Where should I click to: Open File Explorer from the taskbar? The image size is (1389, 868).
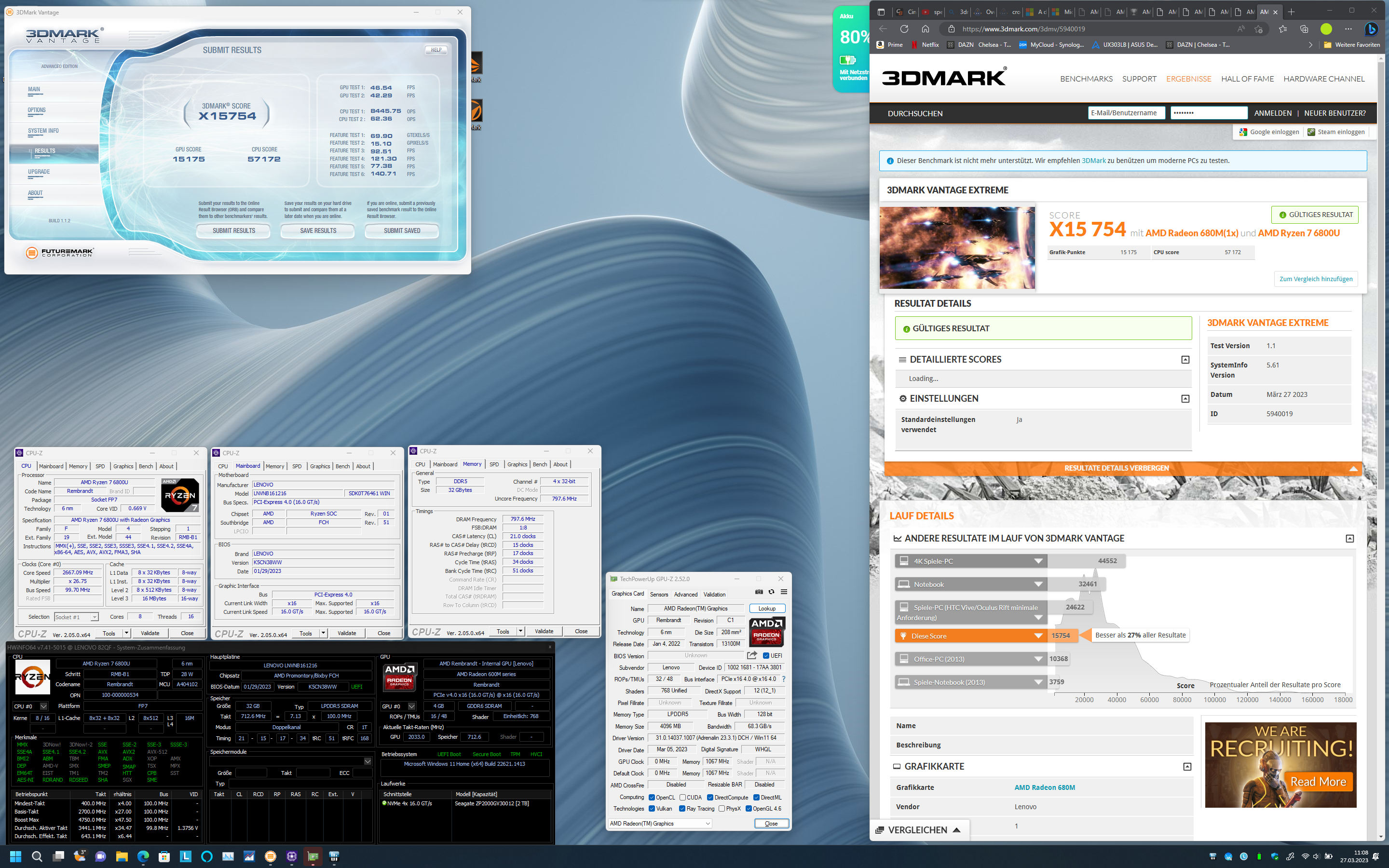122,856
